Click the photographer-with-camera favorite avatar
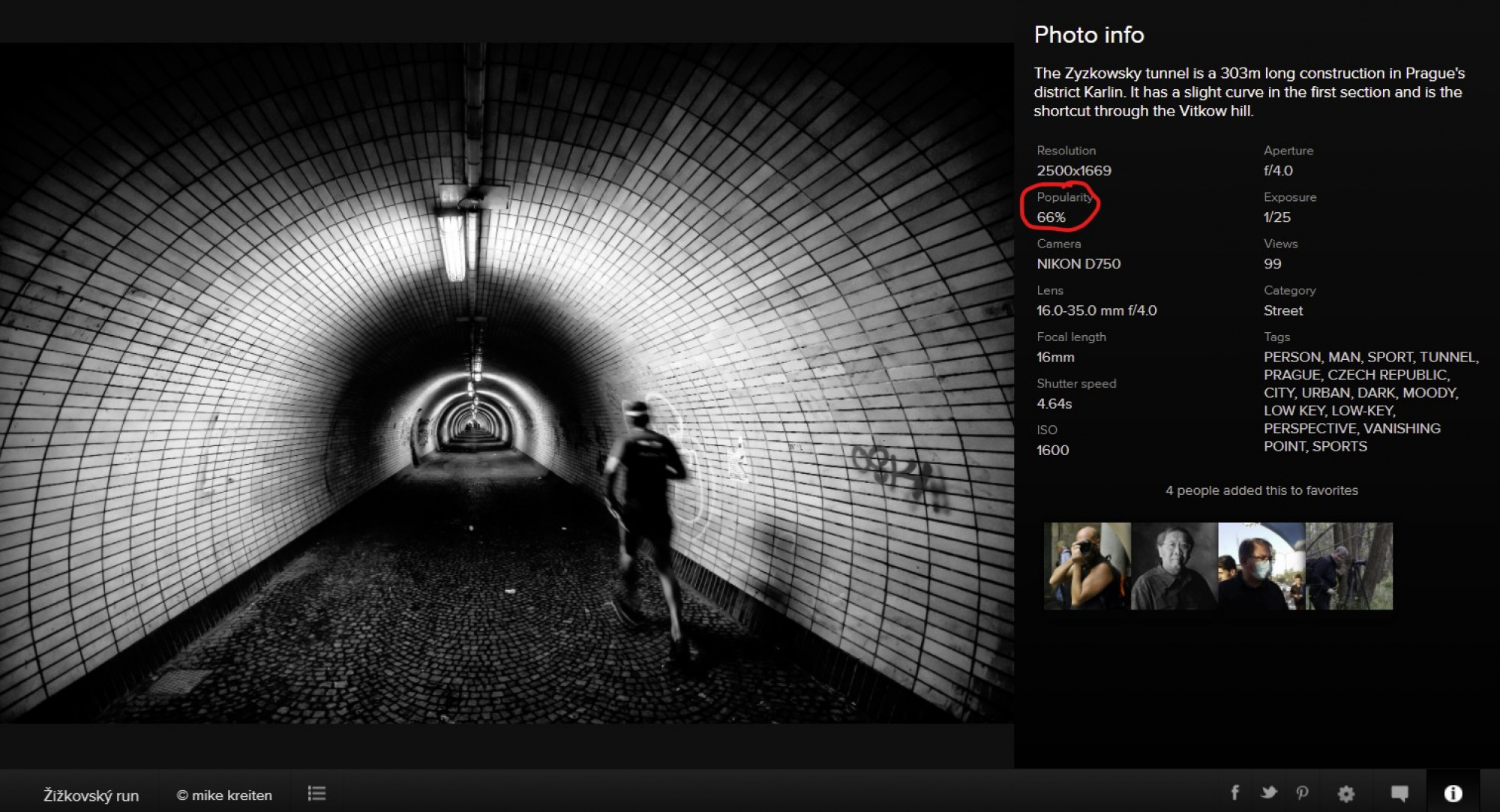 [1087, 566]
